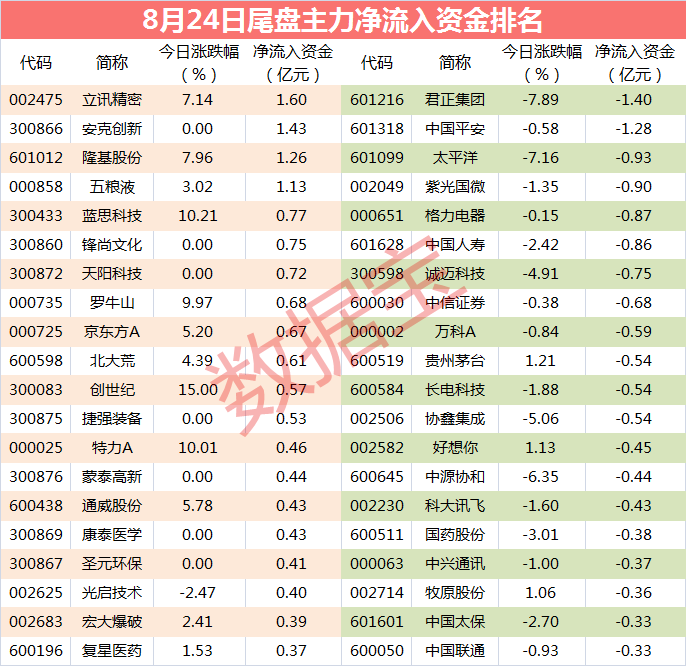This screenshot has height=666, width=686.
Task: Click the name 中国人寿
Action: (x=455, y=245)
